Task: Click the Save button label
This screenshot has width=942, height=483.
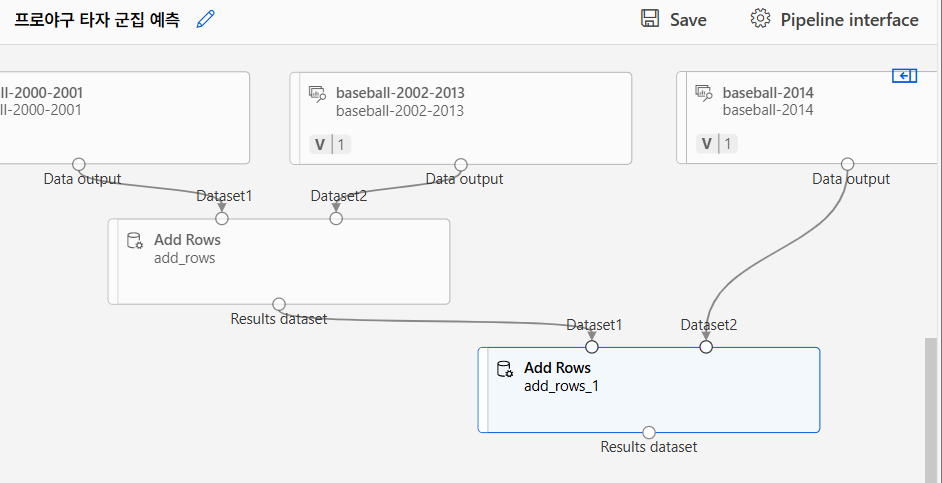Action: coord(688,20)
